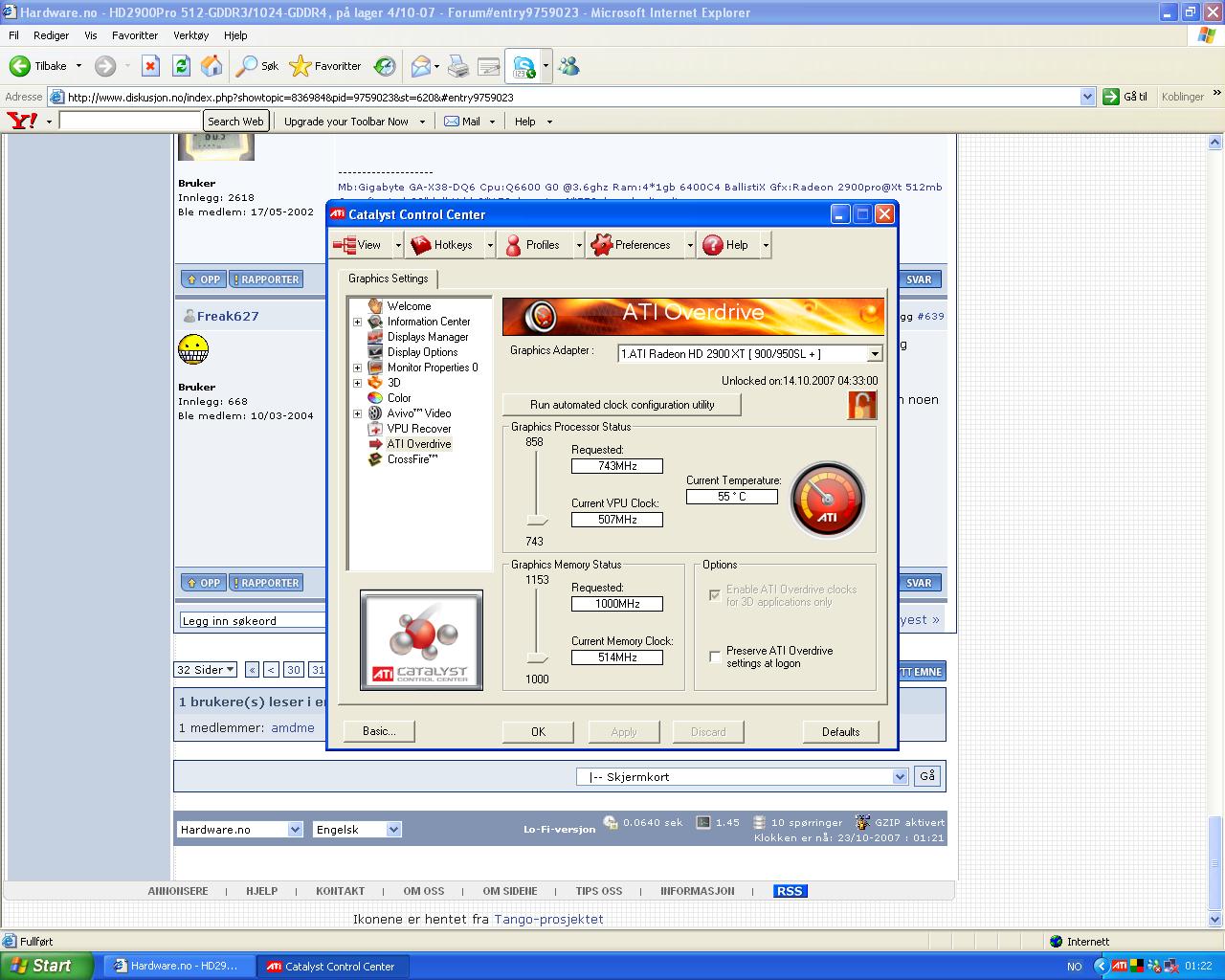Click the IE Stop icon

pos(150,66)
